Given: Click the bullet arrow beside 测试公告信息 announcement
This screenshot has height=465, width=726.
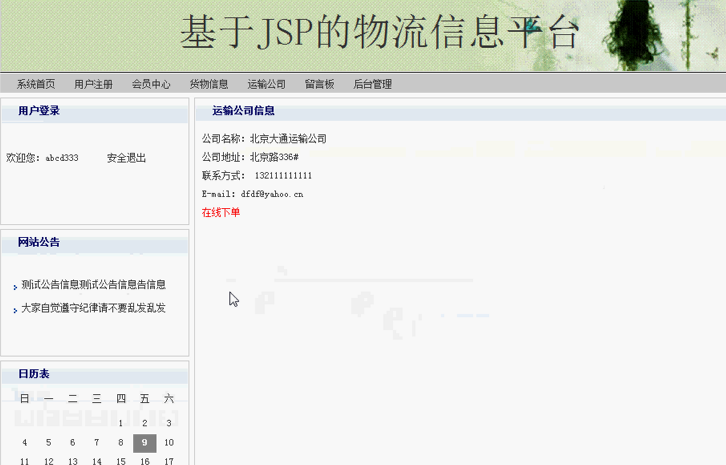Looking at the screenshot, I should click(x=15, y=287).
